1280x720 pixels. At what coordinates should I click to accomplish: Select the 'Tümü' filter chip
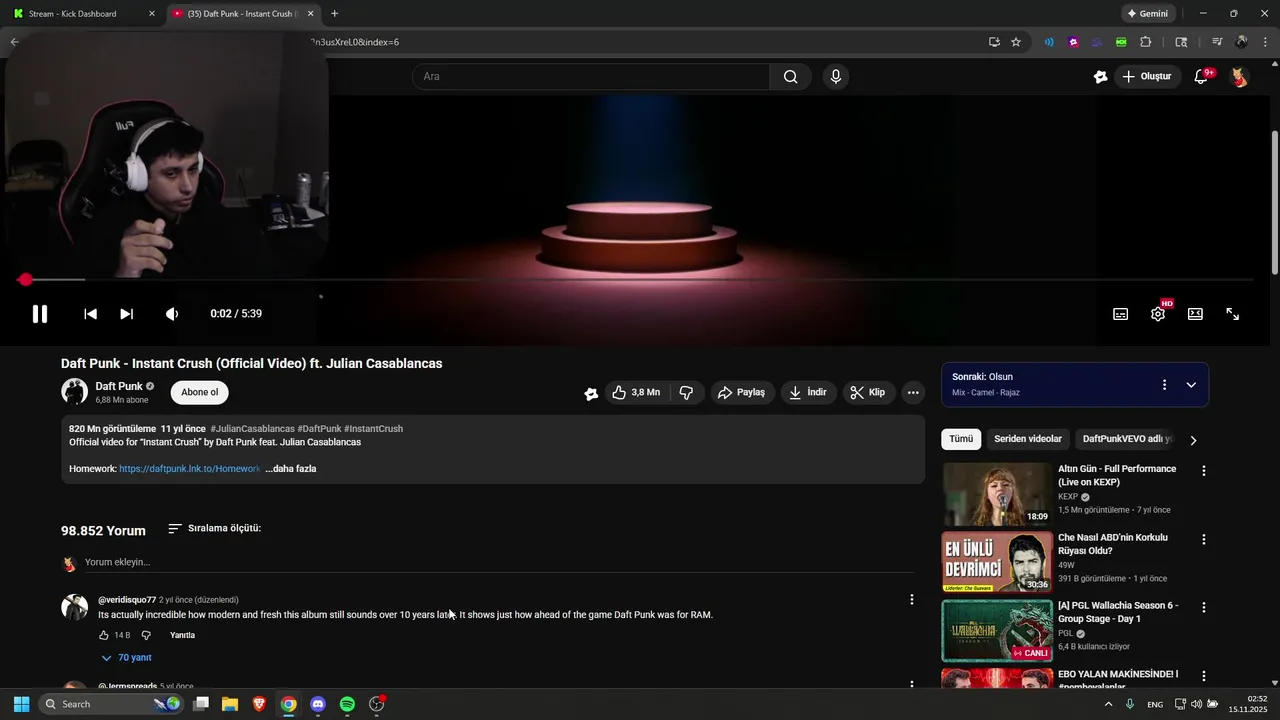coord(961,439)
